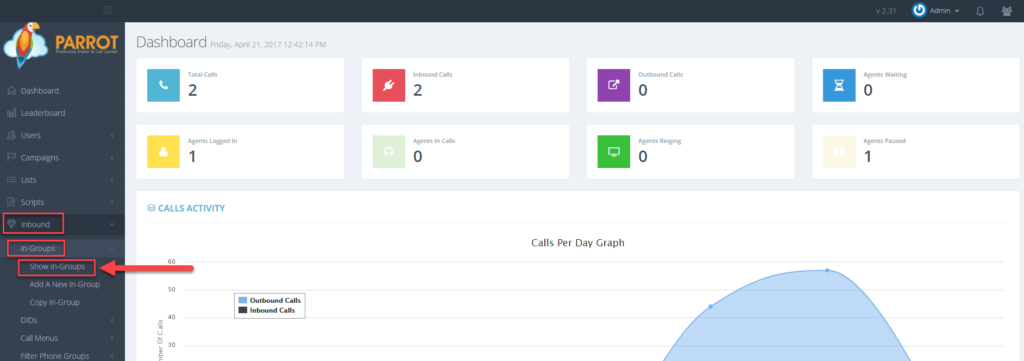Toggle Outbound Calls legend entry in graph
The image size is (1024, 361).
point(270,300)
